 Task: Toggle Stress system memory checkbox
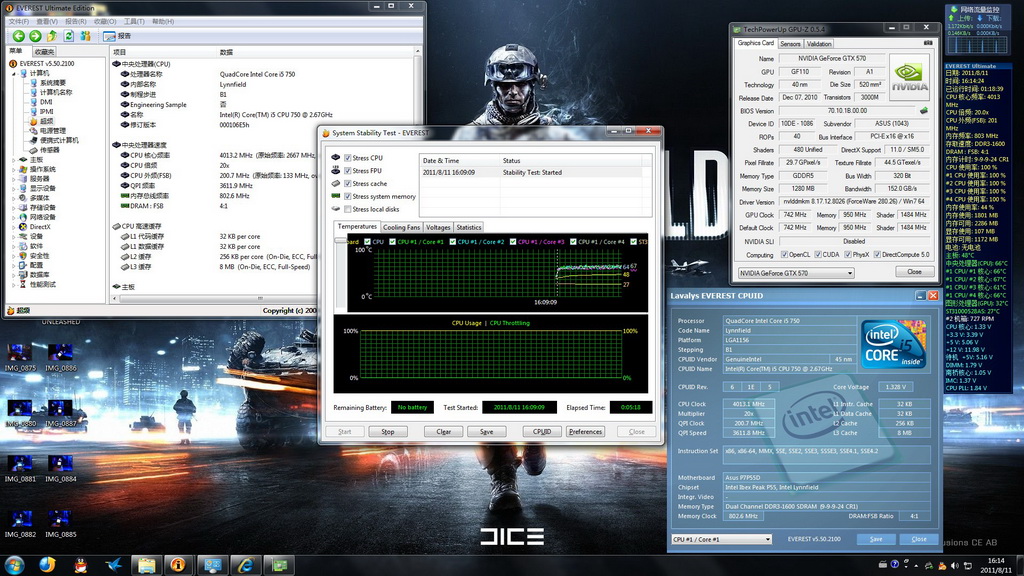[x=347, y=197]
